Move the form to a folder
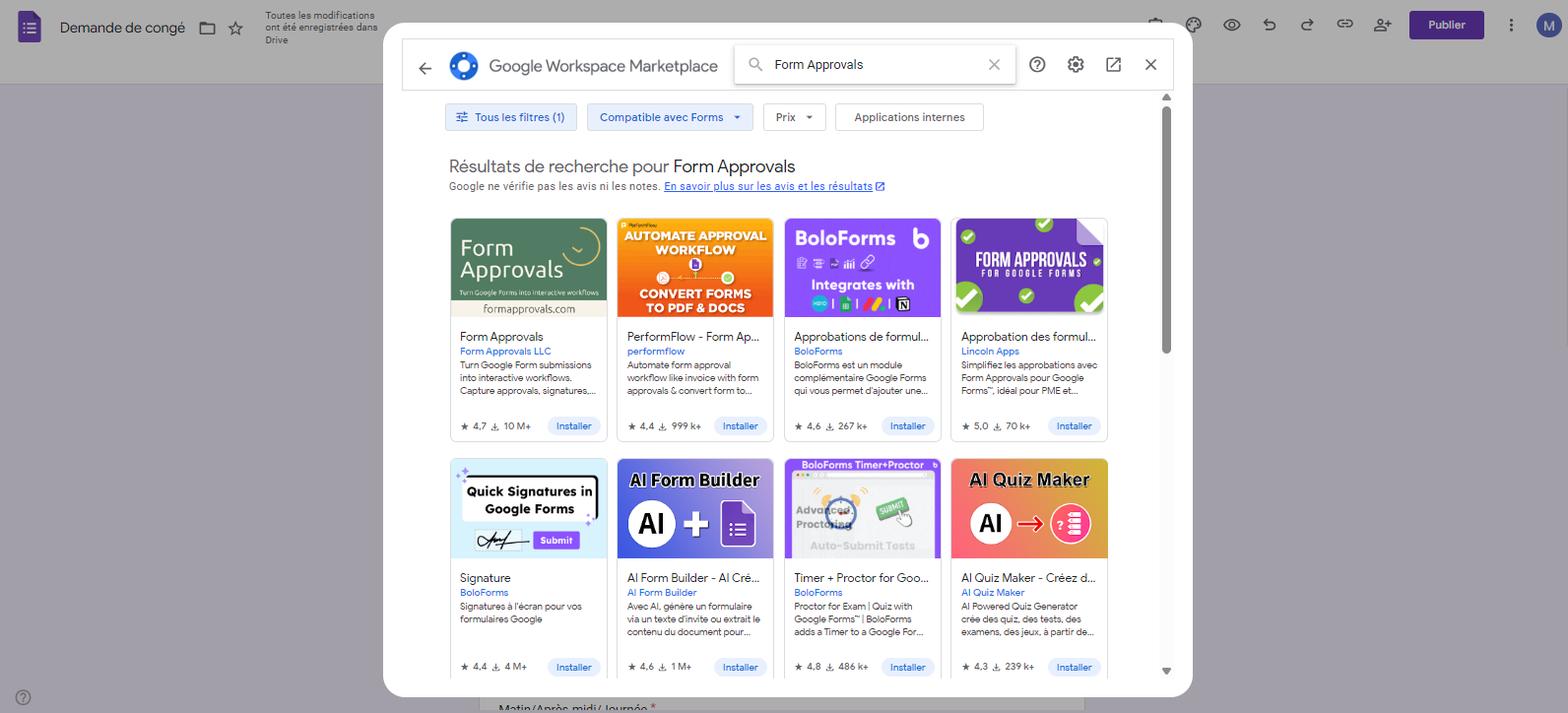The width and height of the screenshot is (1568, 713). point(208,29)
